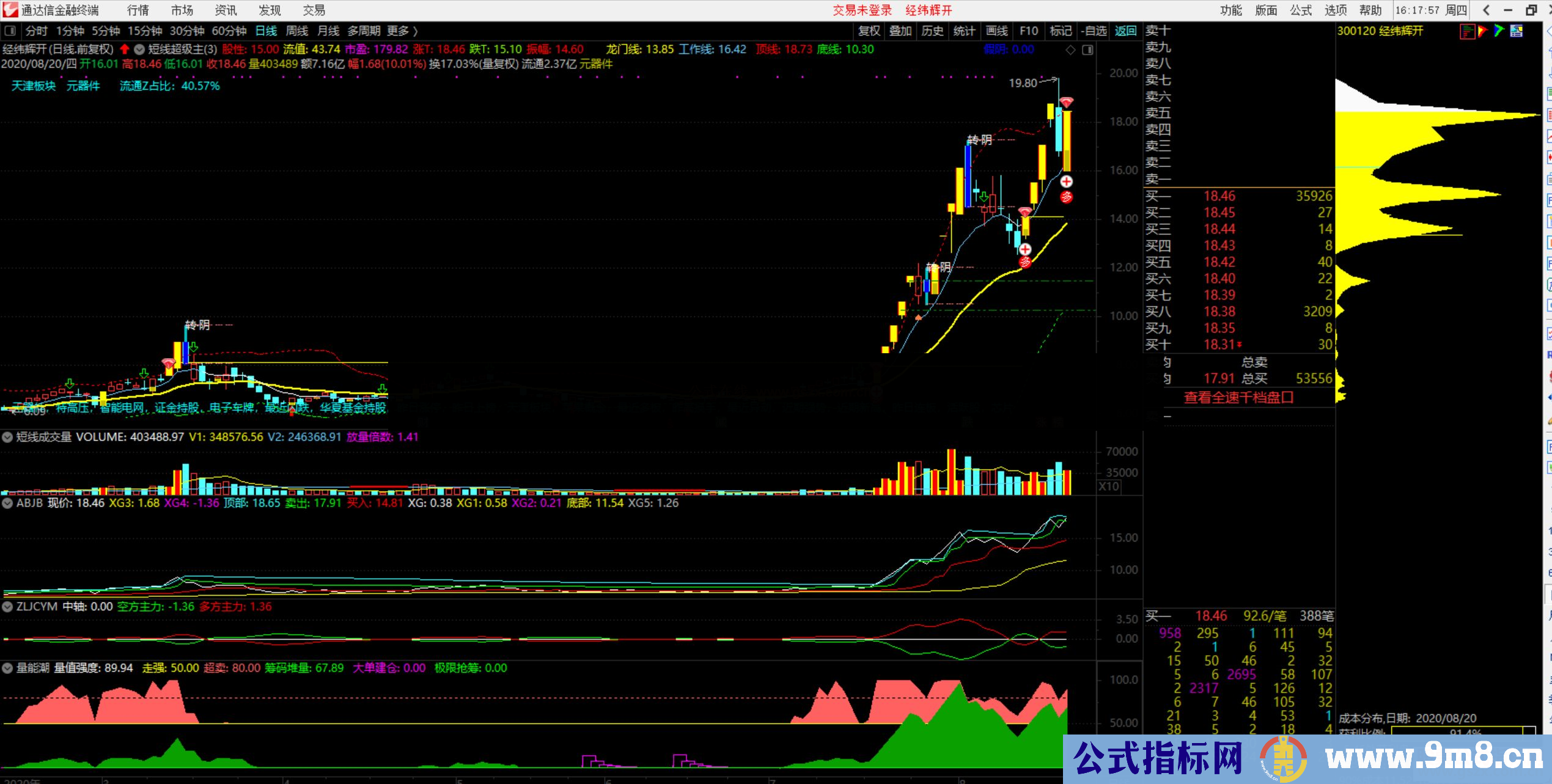Select the 60分钟 period tab
The height and width of the screenshot is (784, 1552).
point(229,31)
